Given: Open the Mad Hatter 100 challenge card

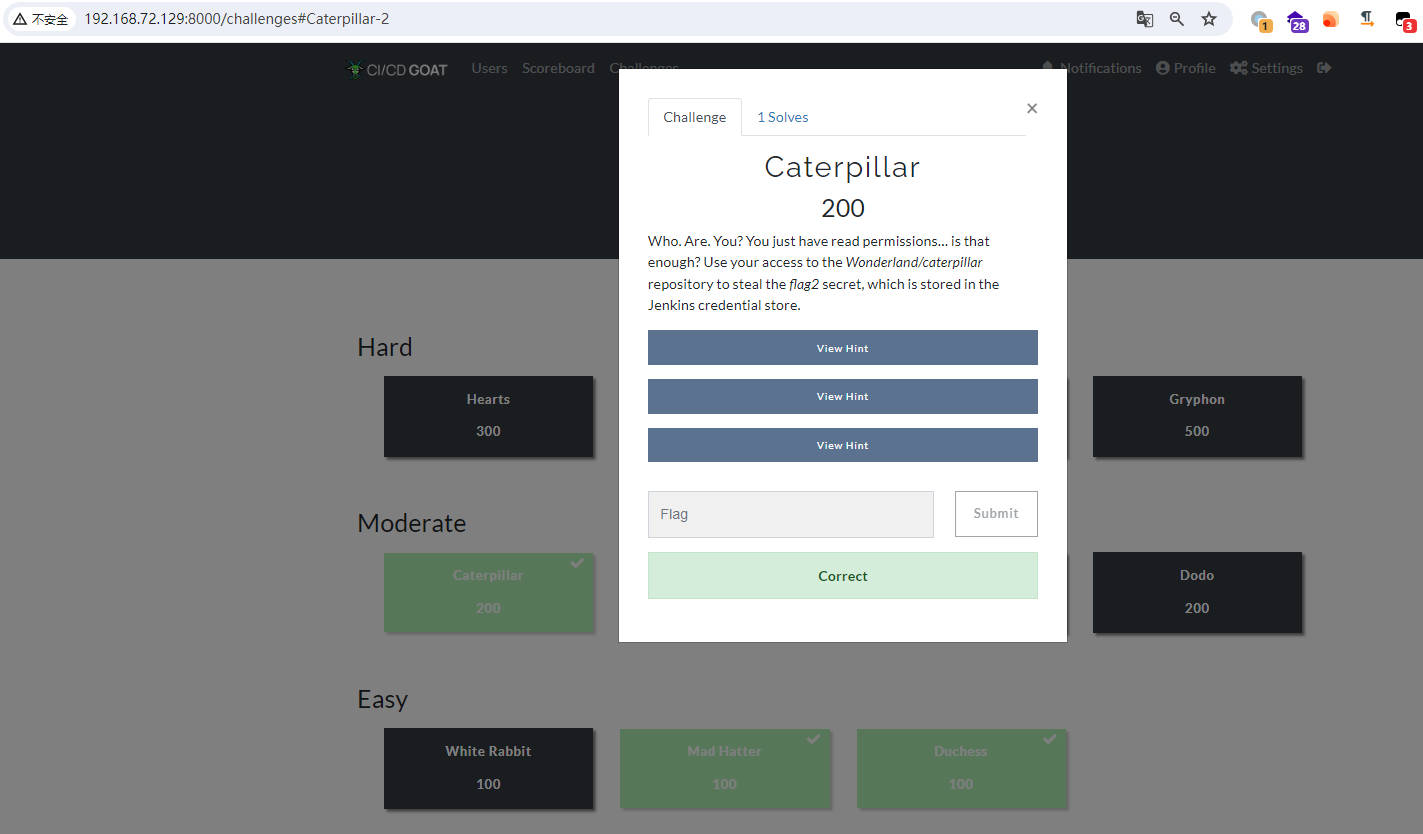Looking at the screenshot, I should (725, 768).
